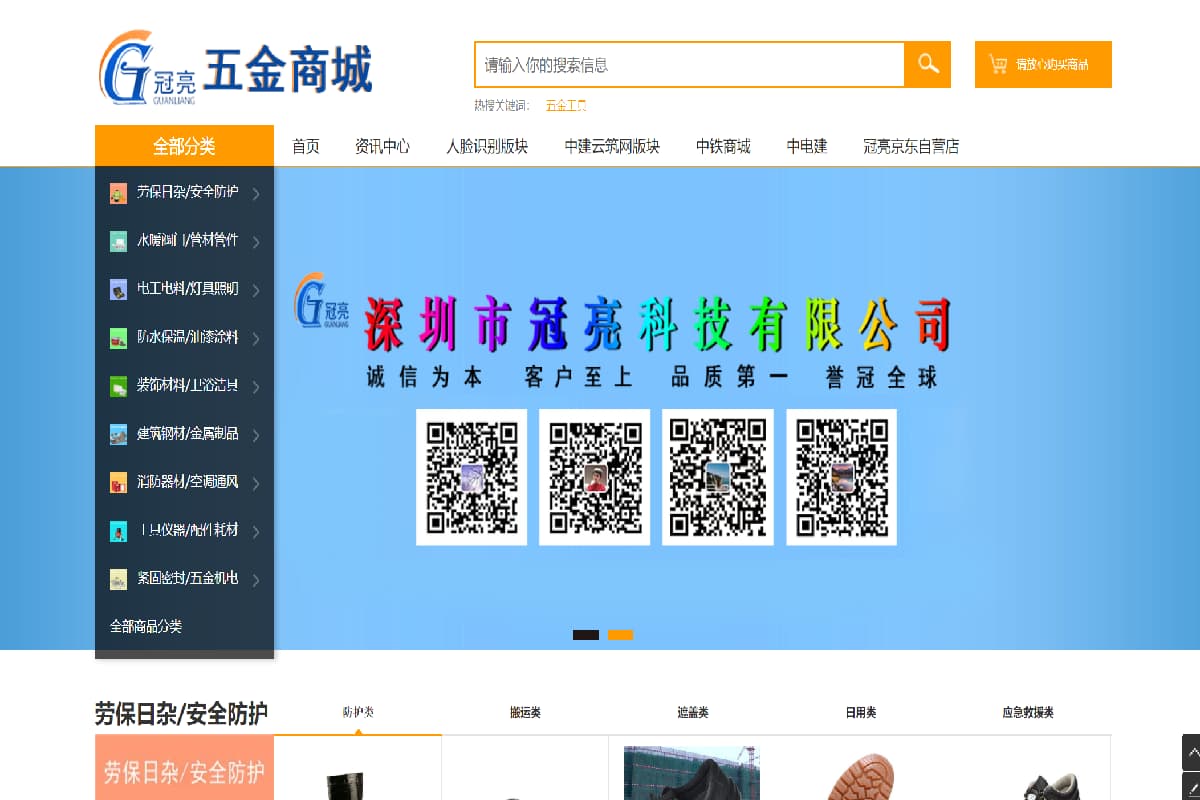Click the 电工电料/灯具照明 text in the sidebar

point(188,289)
